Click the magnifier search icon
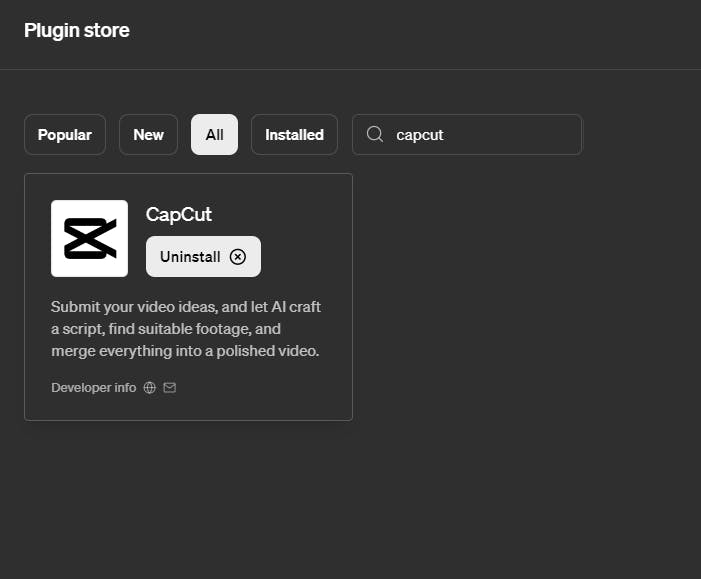This screenshot has width=701, height=579. point(375,134)
